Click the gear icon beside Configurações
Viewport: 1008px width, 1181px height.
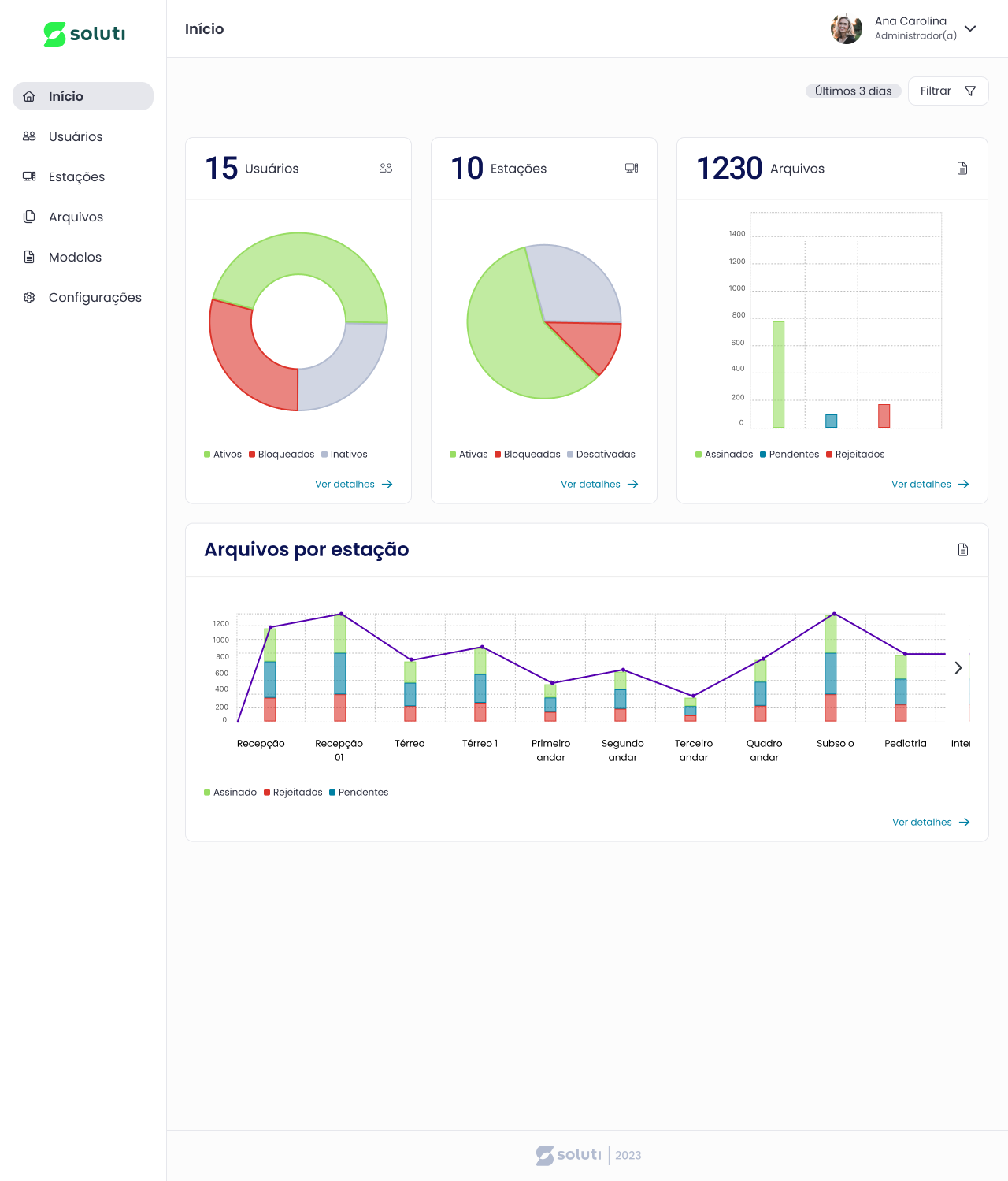click(x=29, y=298)
